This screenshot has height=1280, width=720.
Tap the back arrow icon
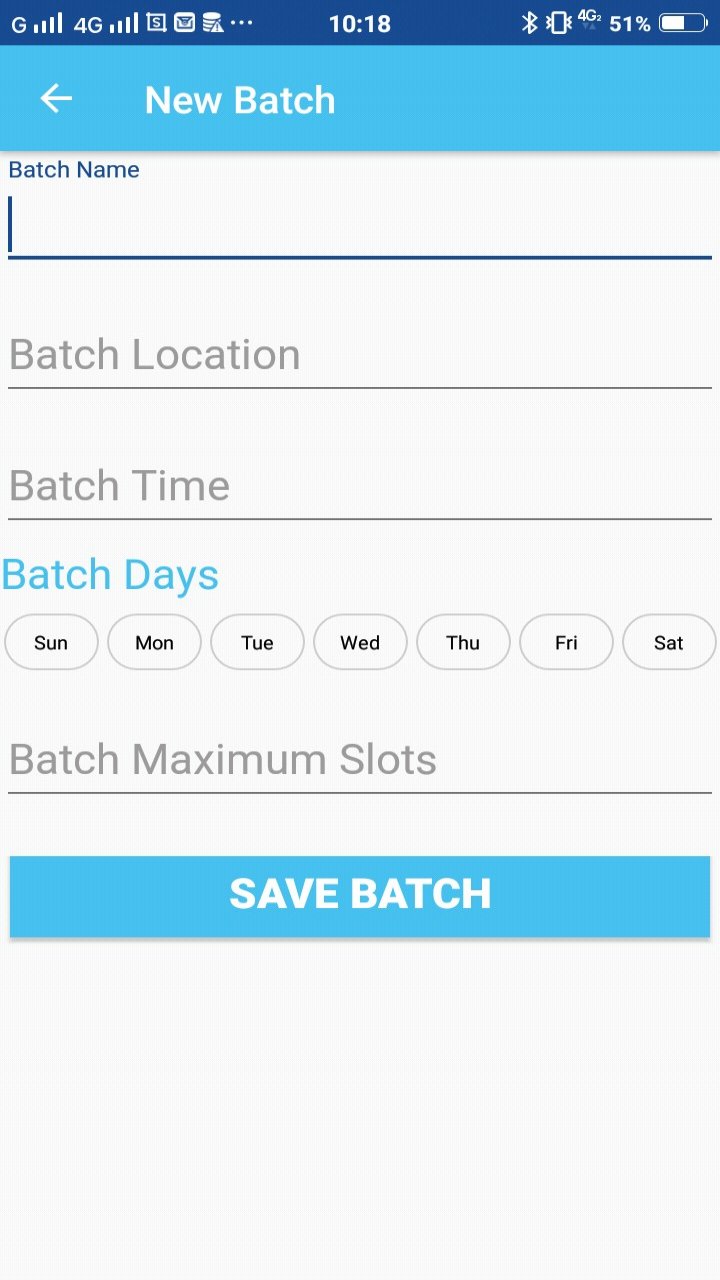click(56, 99)
